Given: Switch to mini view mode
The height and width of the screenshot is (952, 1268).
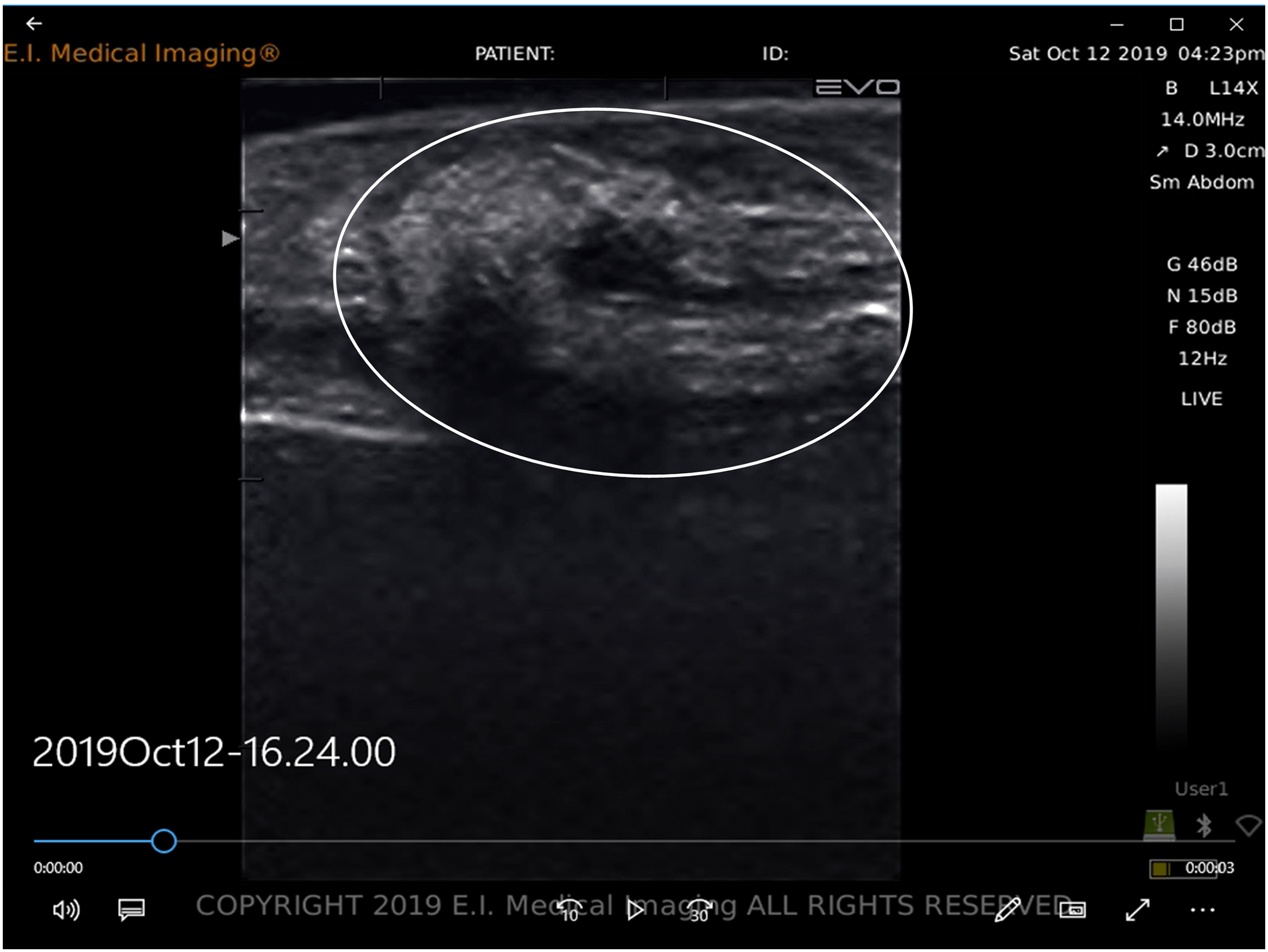Looking at the screenshot, I should click(1072, 911).
